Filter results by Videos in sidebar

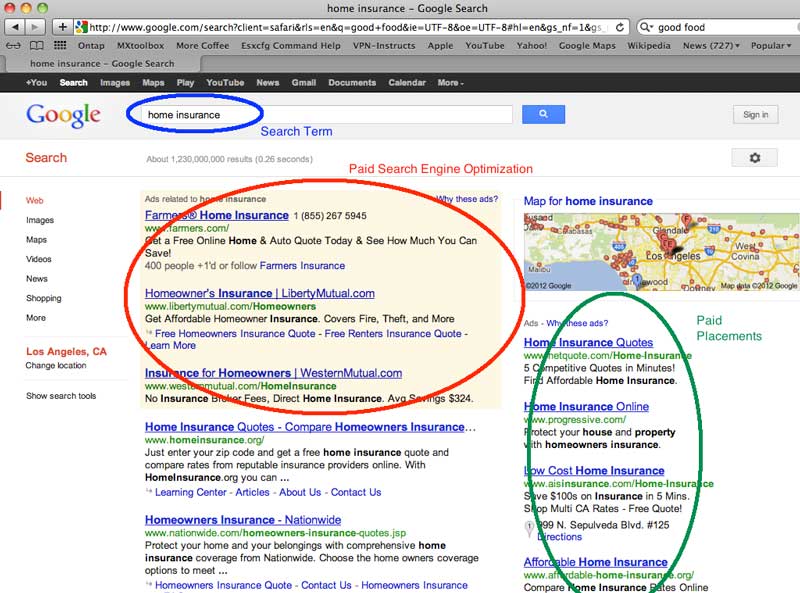coord(39,259)
